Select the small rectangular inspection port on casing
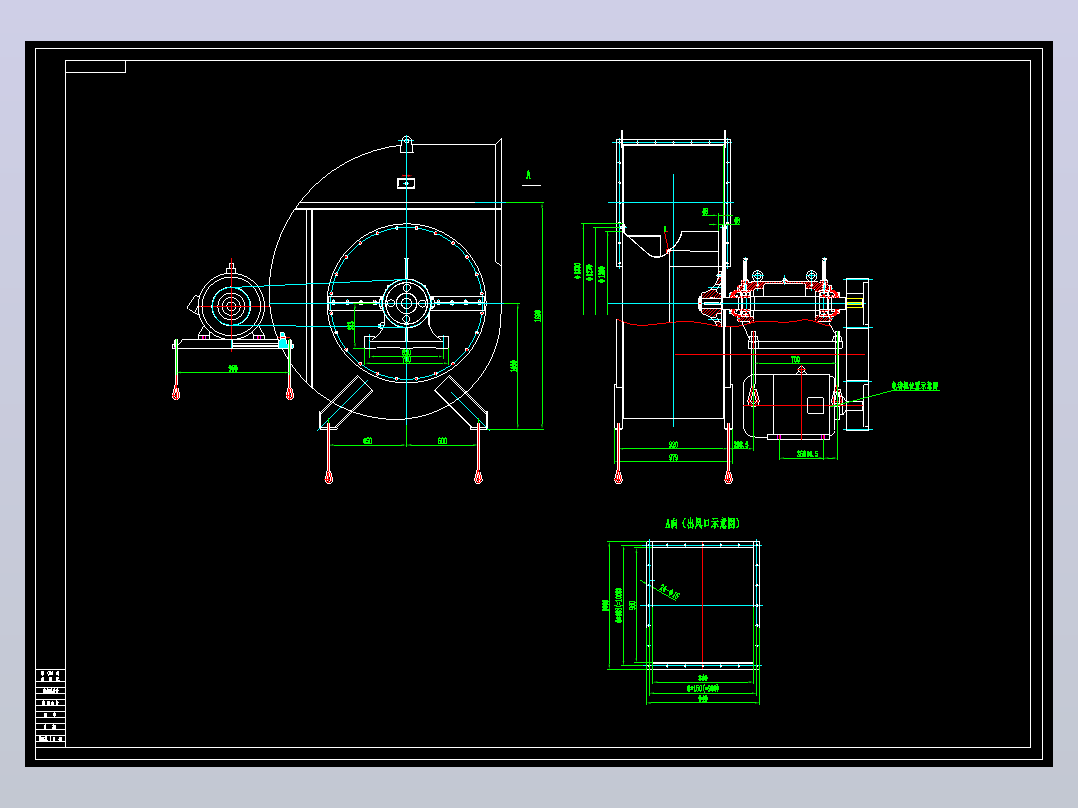This screenshot has height=808, width=1078. 406,183
